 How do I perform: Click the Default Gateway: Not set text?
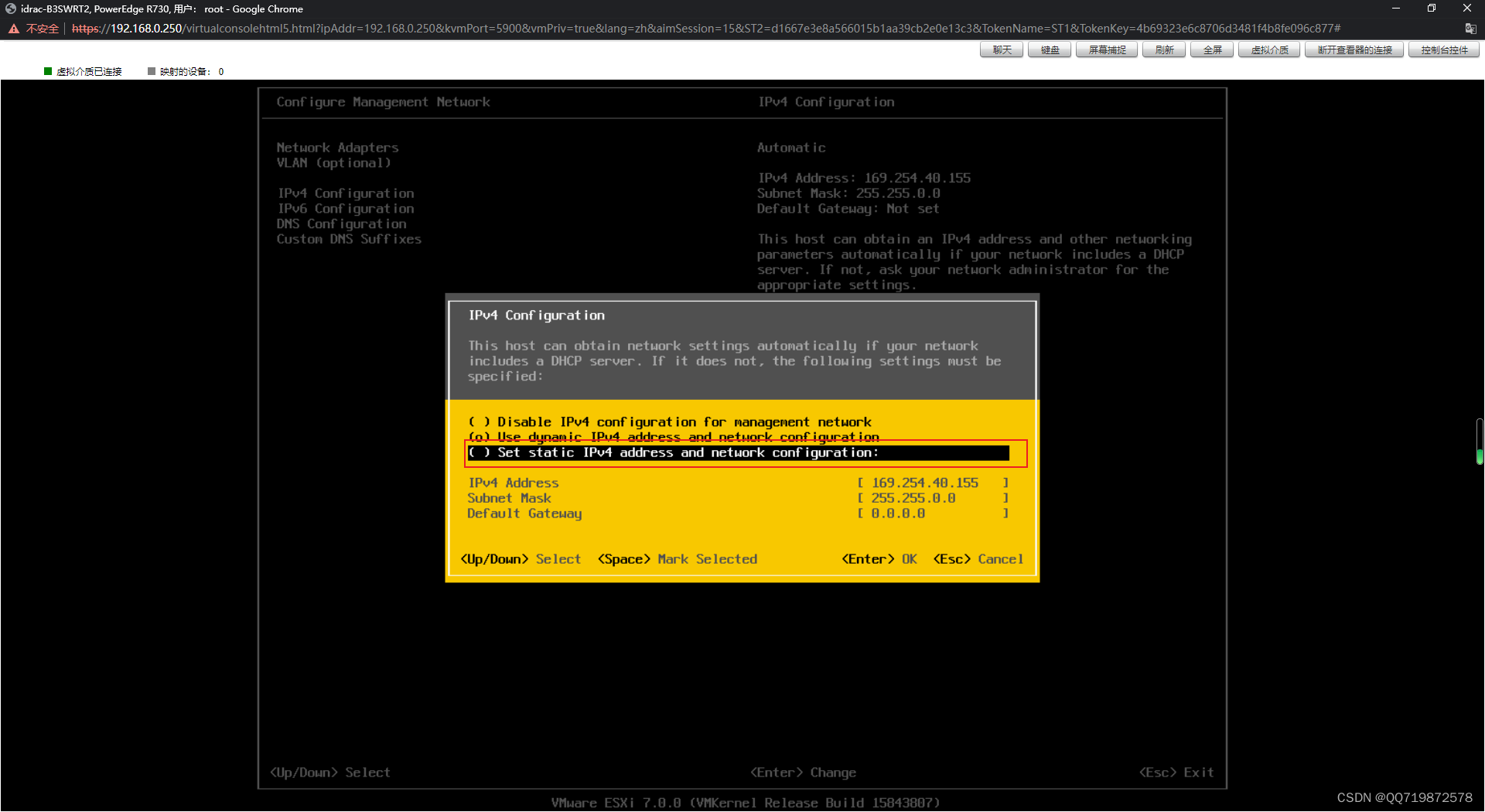pyautogui.click(x=848, y=209)
